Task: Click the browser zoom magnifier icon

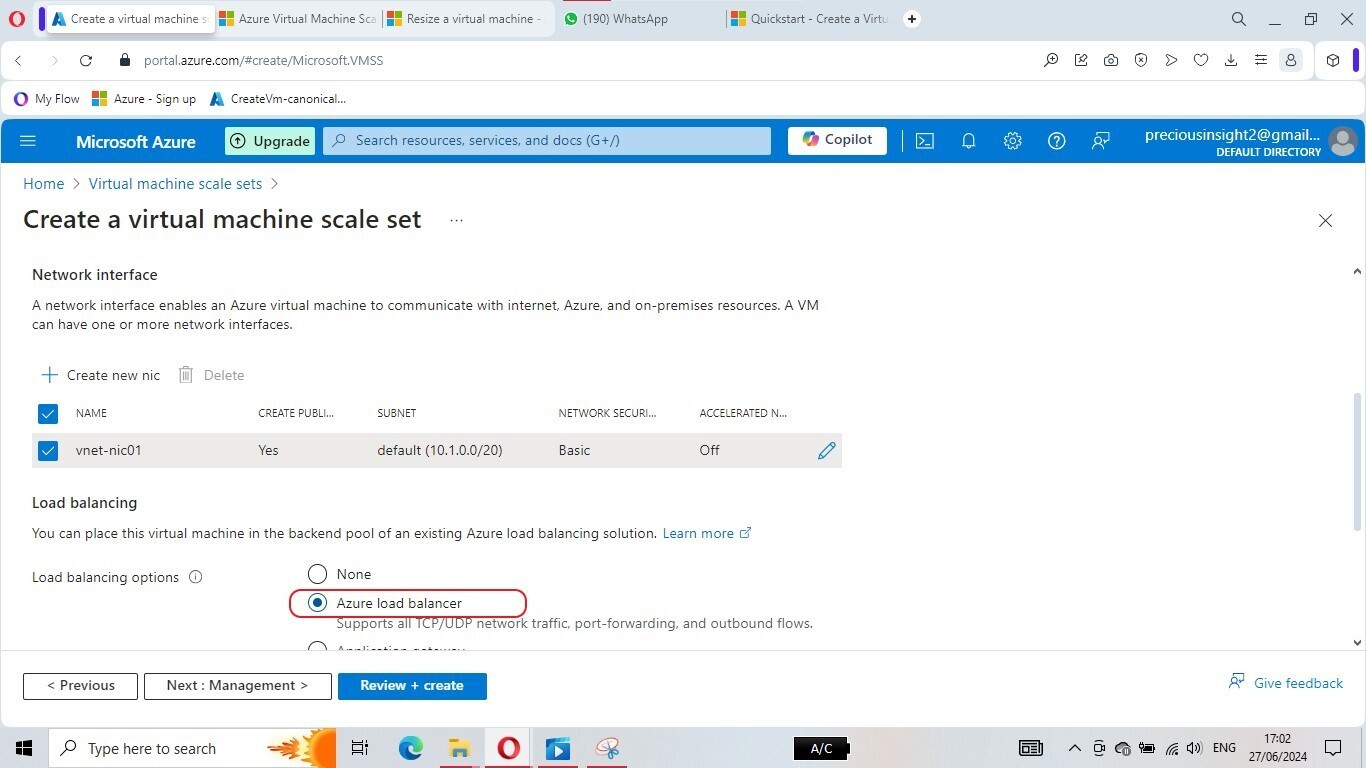Action: point(1051,60)
